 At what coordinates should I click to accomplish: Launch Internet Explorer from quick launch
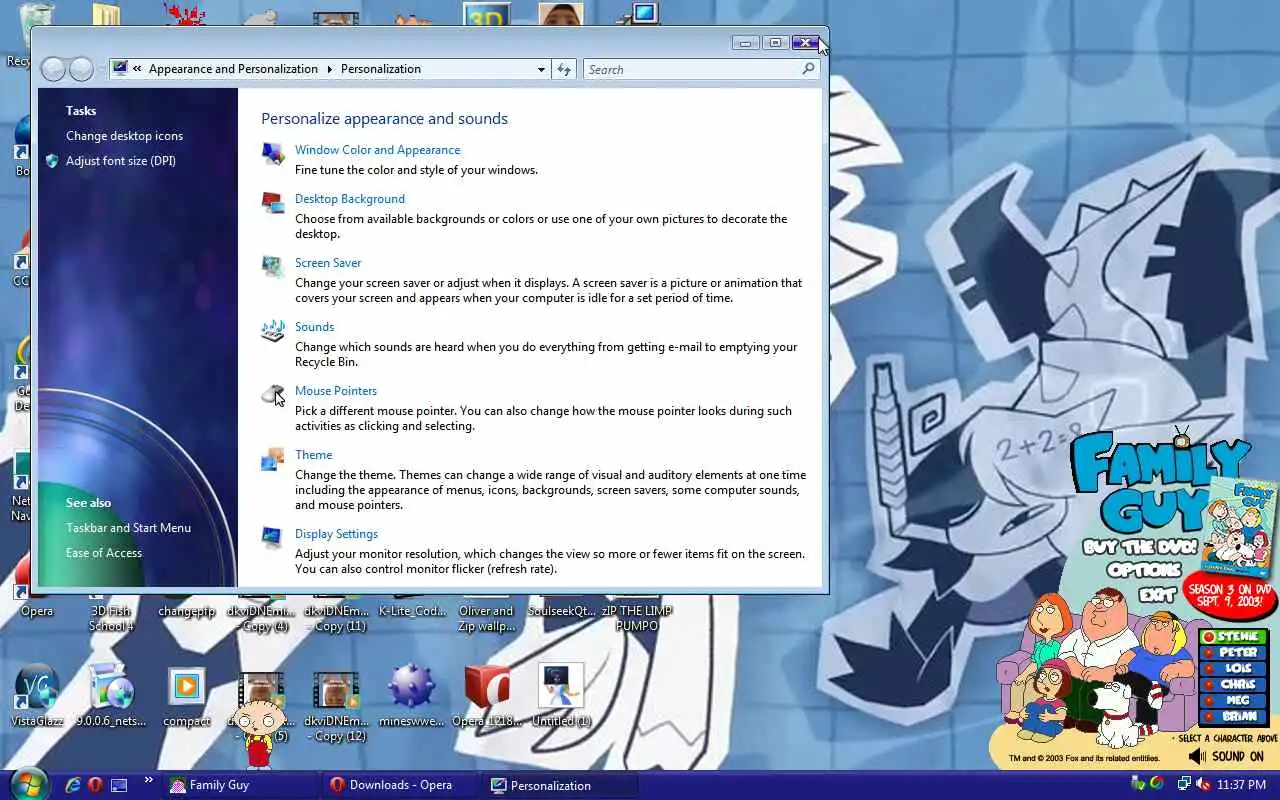tap(72, 785)
